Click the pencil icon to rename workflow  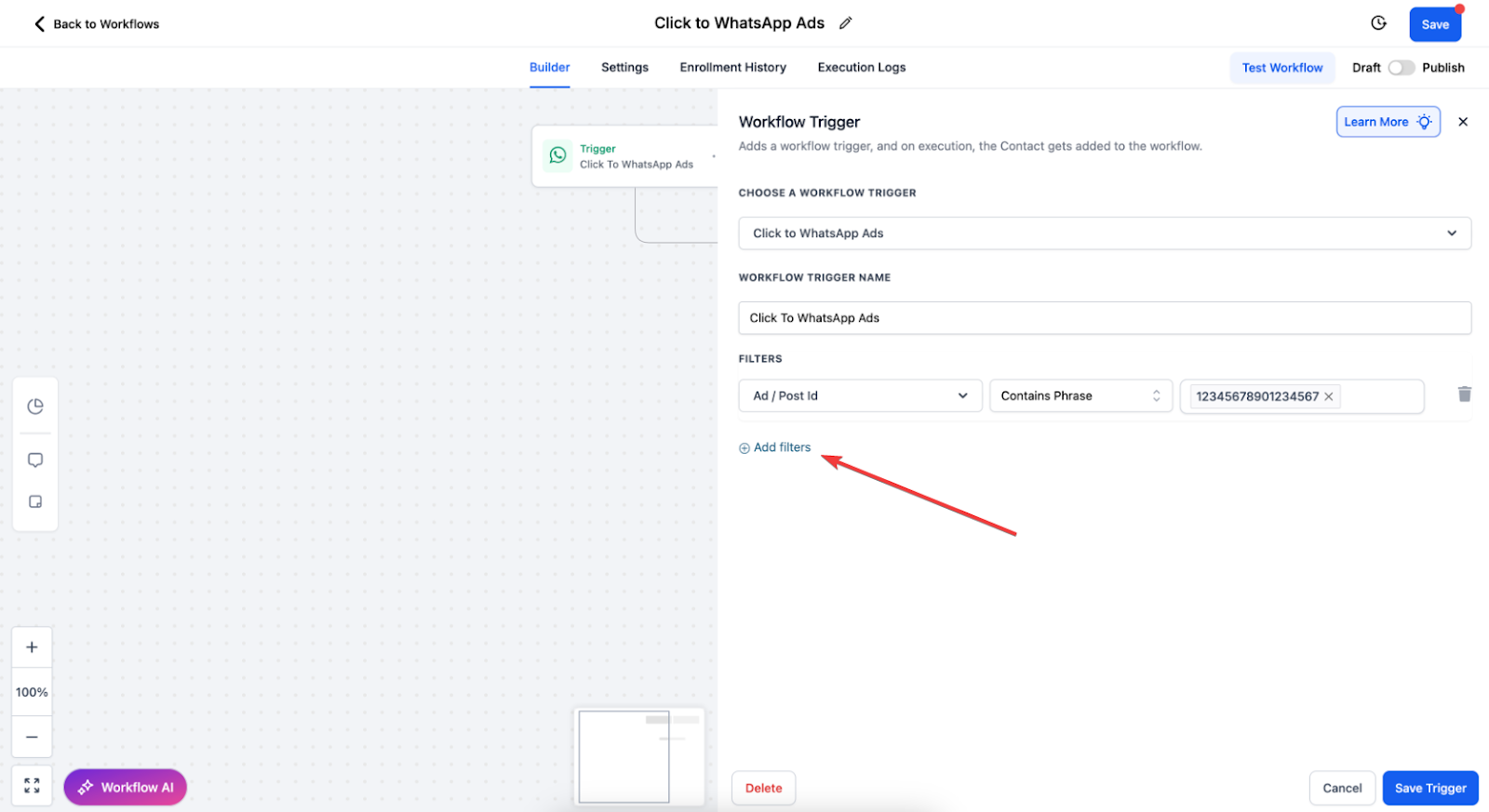pyautogui.click(x=845, y=23)
